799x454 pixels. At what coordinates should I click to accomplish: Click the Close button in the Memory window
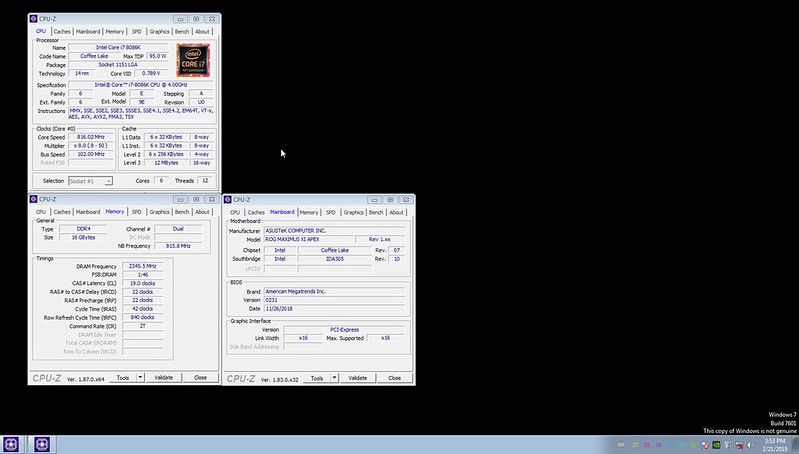(x=200, y=378)
